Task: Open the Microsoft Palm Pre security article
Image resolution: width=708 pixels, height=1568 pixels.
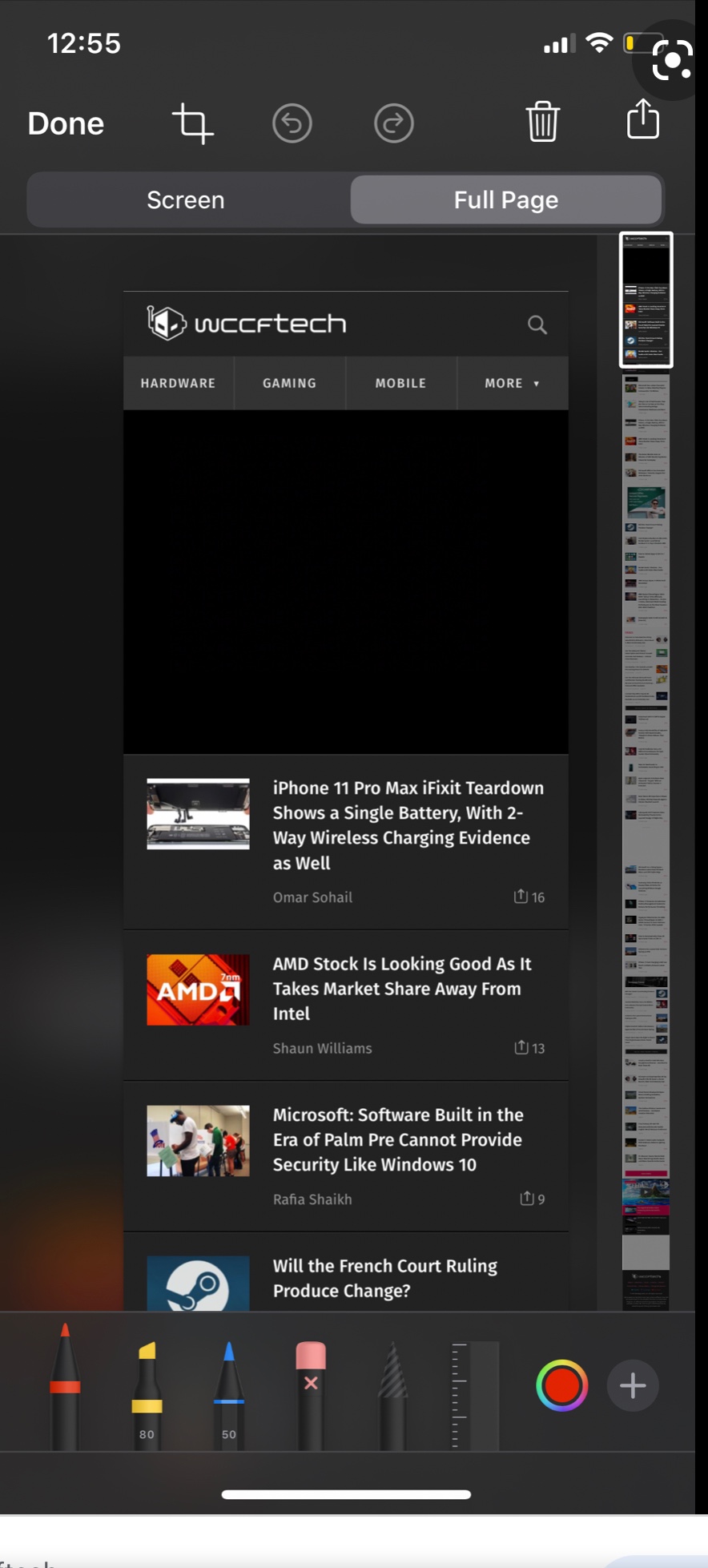Action: click(398, 1139)
